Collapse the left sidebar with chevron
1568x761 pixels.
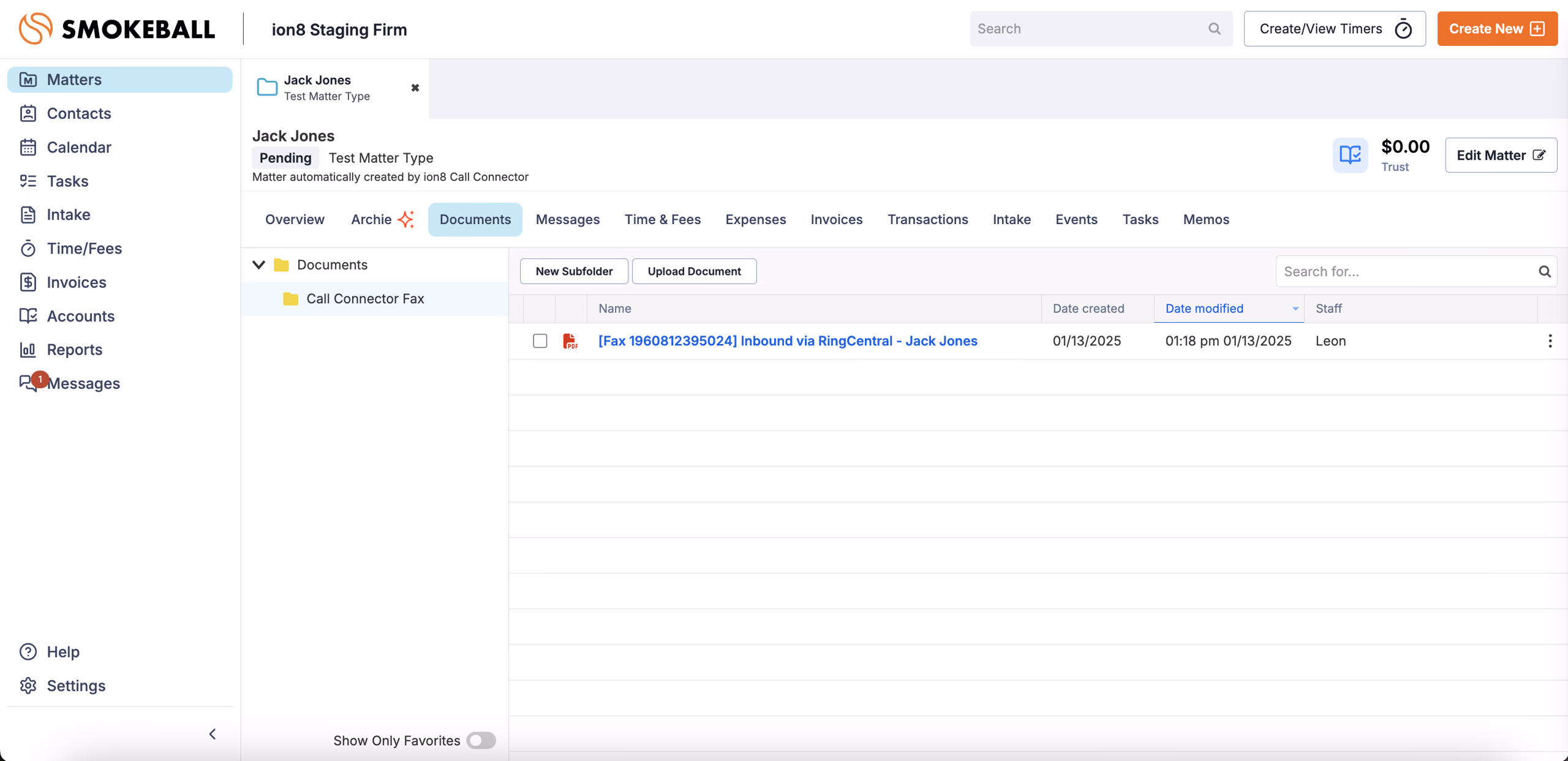213,734
